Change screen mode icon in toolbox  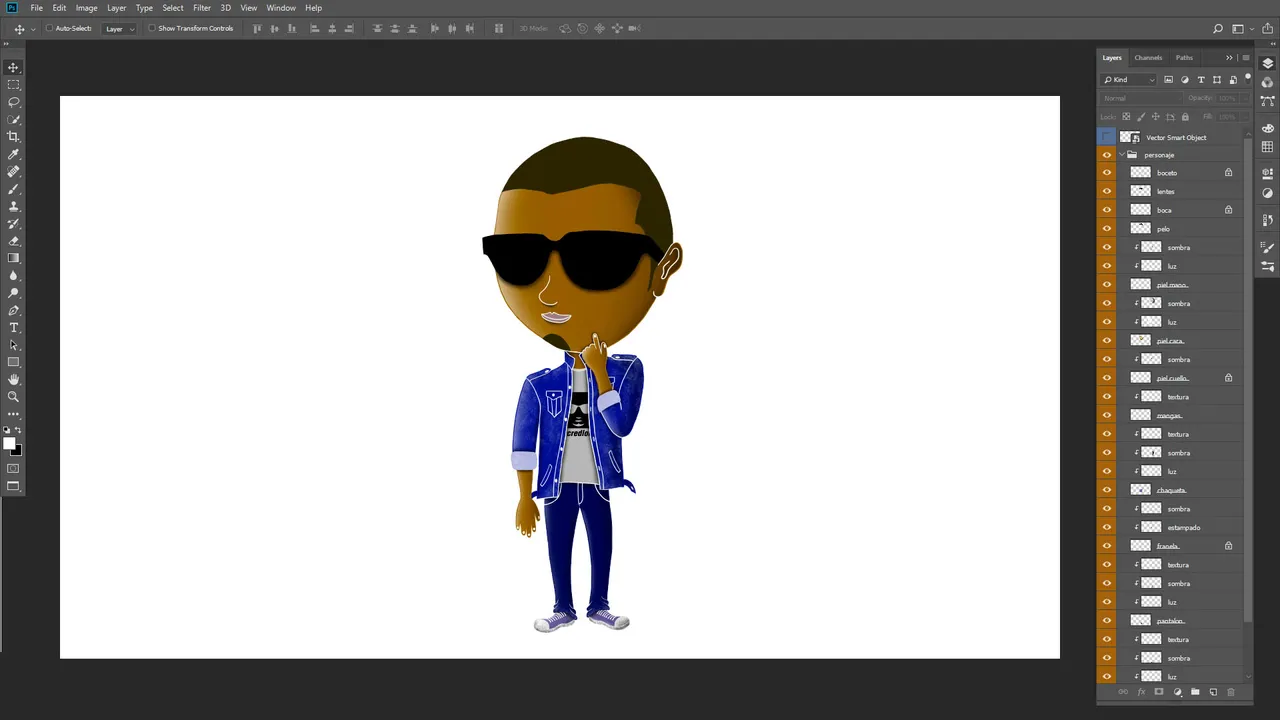[x=13, y=487]
